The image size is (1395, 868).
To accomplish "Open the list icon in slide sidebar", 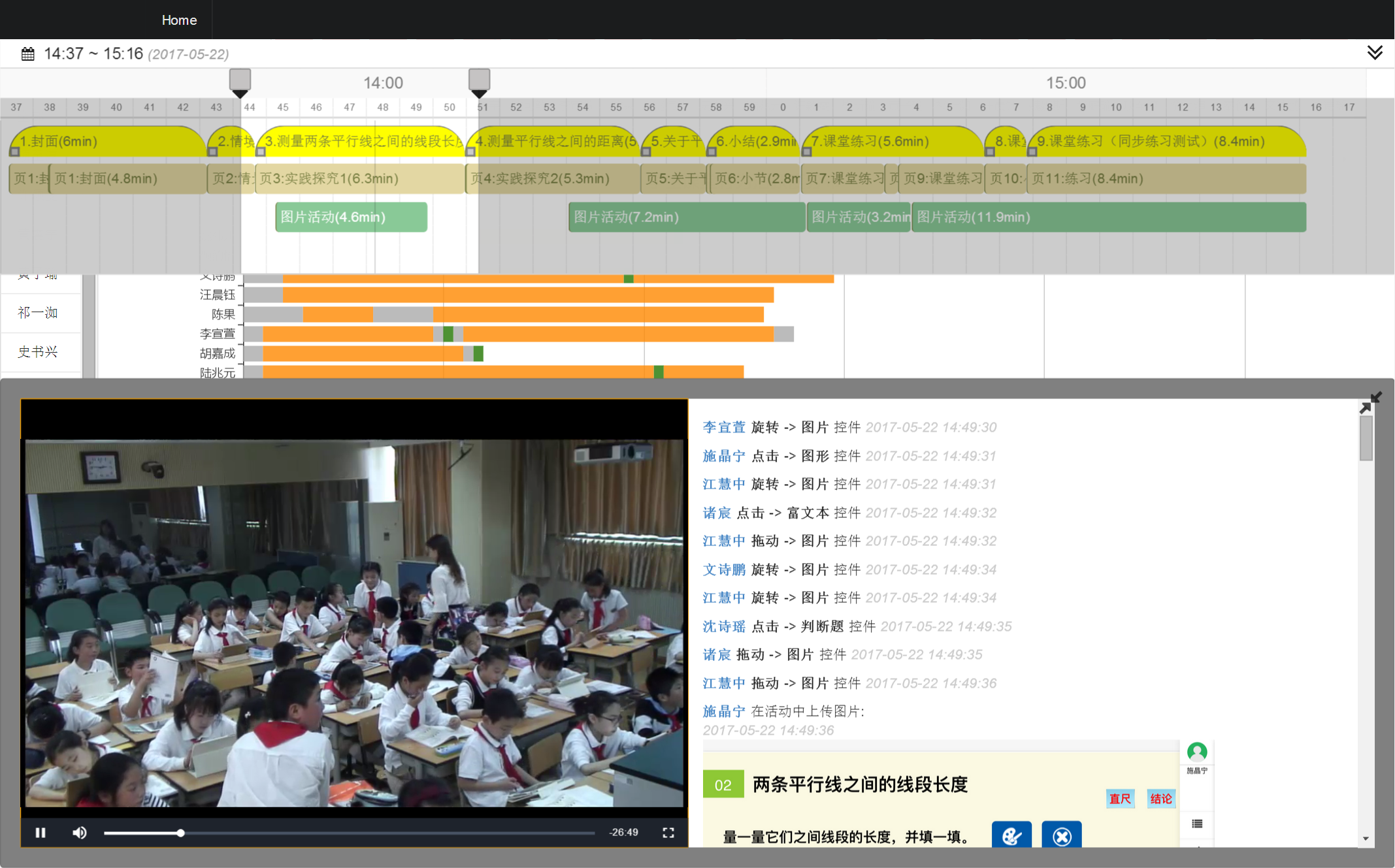I will 1196,824.
